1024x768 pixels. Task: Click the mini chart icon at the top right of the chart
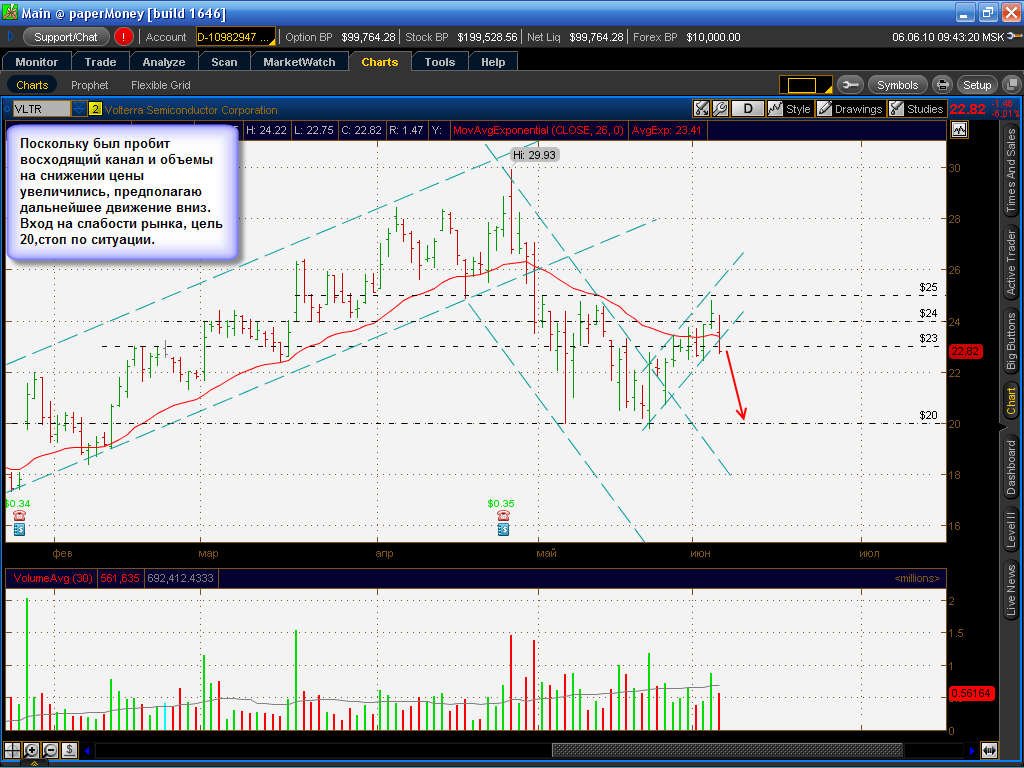pyautogui.click(x=959, y=129)
